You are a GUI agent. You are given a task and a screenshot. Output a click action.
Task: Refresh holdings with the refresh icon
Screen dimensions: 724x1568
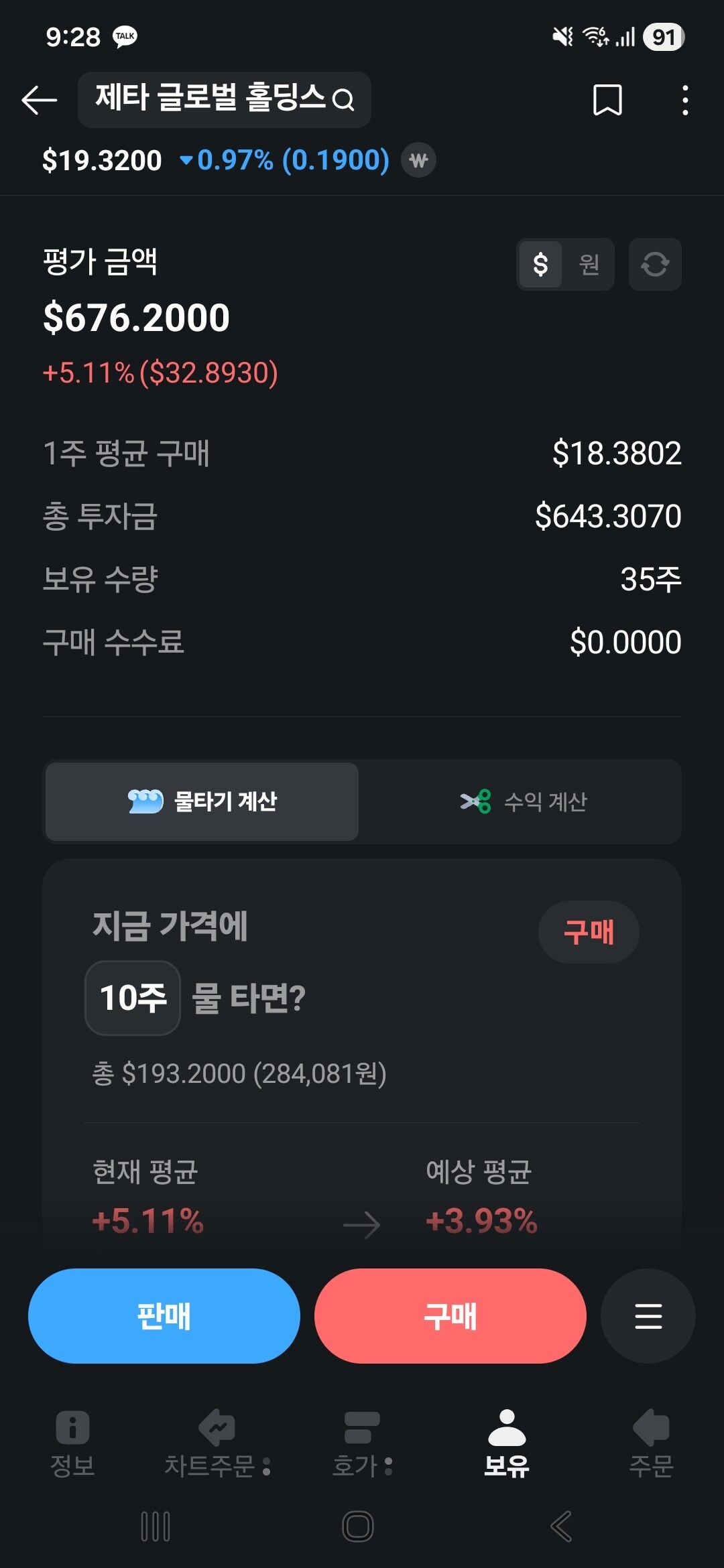(x=655, y=264)
